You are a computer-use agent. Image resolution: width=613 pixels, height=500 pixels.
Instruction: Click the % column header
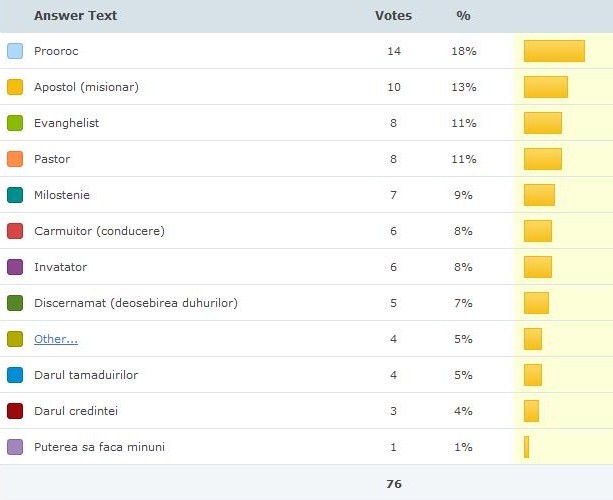coord(463,16)
